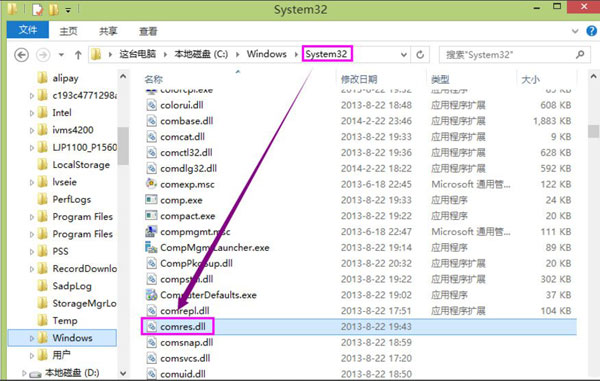Click the Properties quick access toolbar icon
The width and height of the screenshot is (600, 381).
tap(37, 10)
